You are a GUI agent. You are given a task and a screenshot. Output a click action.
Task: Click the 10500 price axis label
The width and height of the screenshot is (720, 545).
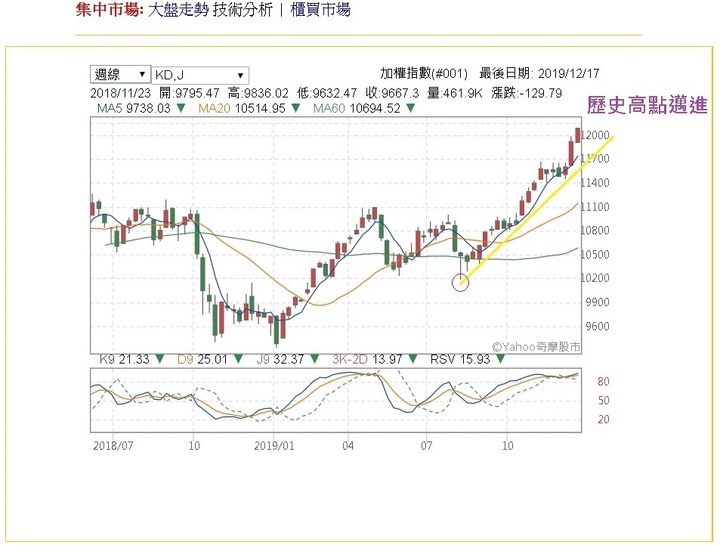(595, 254)
